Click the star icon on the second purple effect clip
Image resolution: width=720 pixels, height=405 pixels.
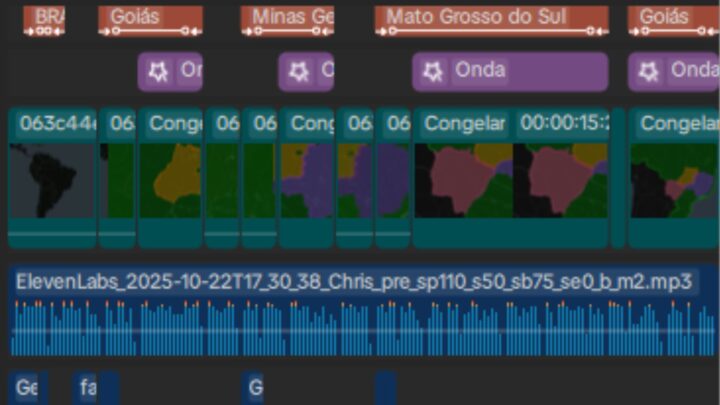(x=299, y=72)
